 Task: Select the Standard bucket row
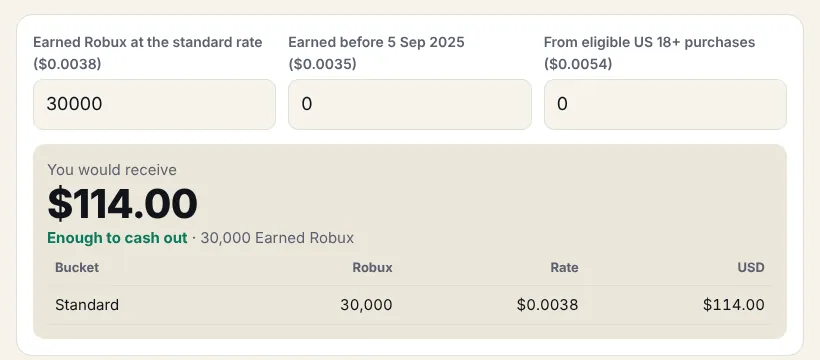(x=409, y=305)
